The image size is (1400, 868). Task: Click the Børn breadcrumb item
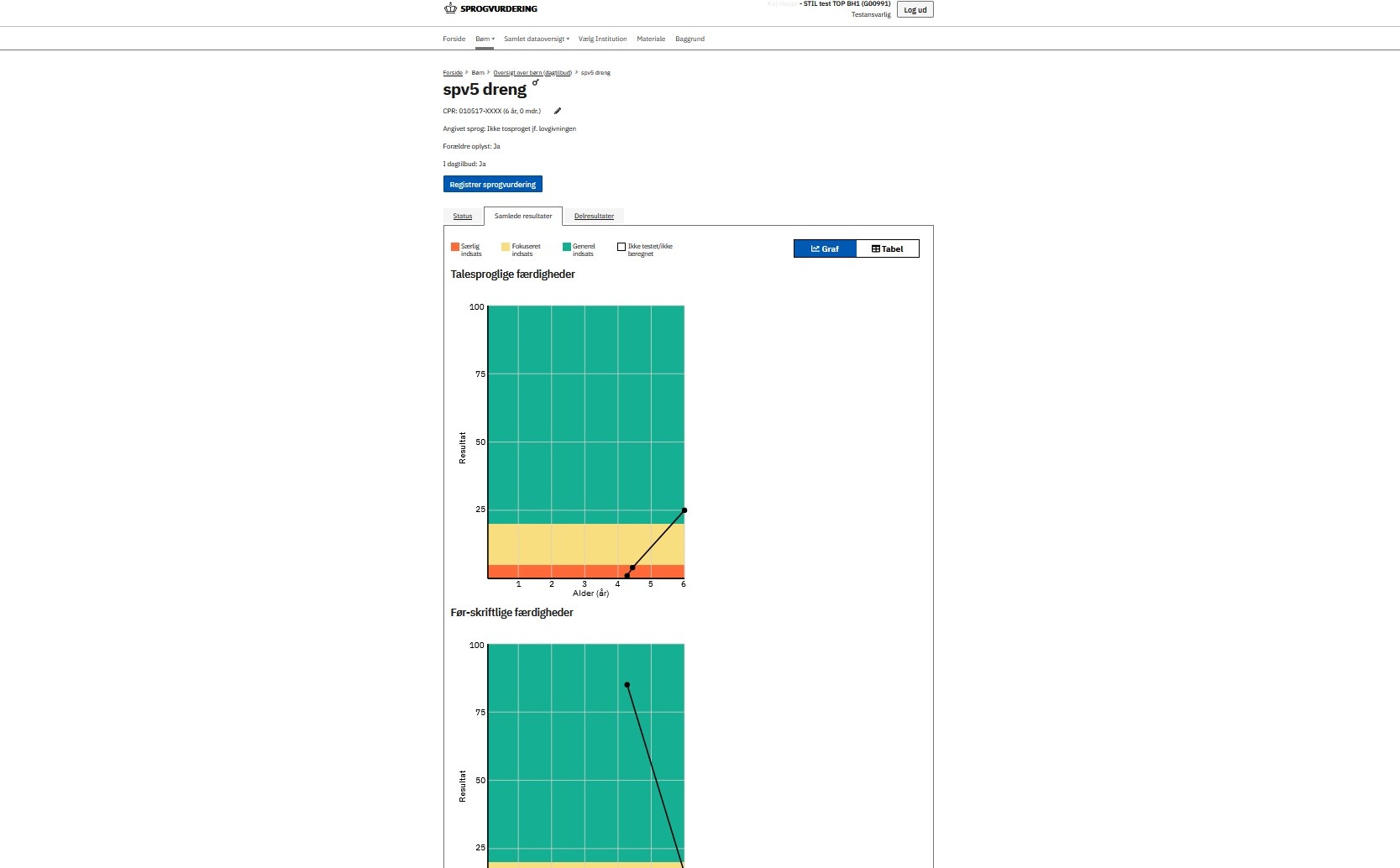pos(478,73)
